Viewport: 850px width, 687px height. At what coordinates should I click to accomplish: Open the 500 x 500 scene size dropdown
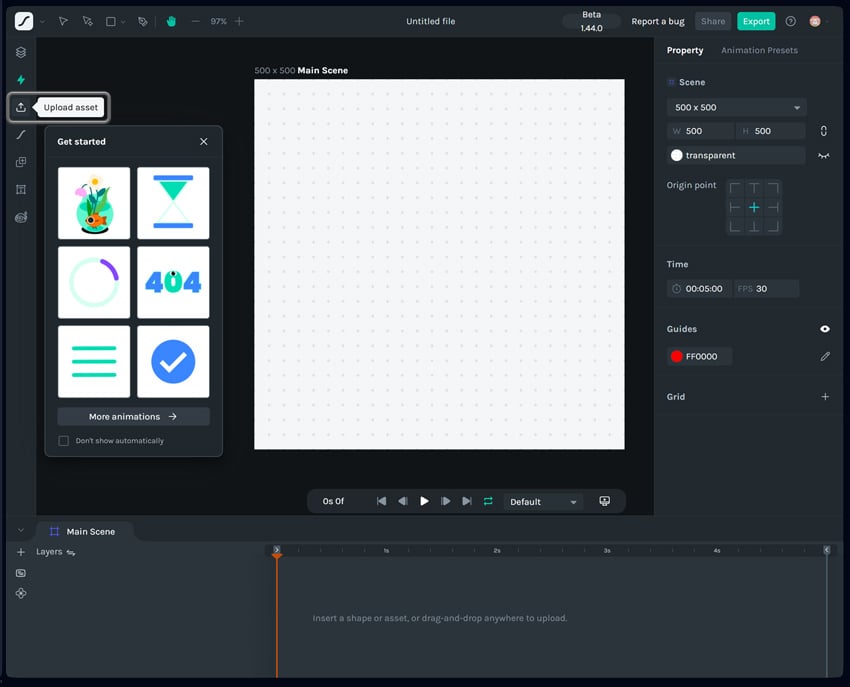(736, 107)
